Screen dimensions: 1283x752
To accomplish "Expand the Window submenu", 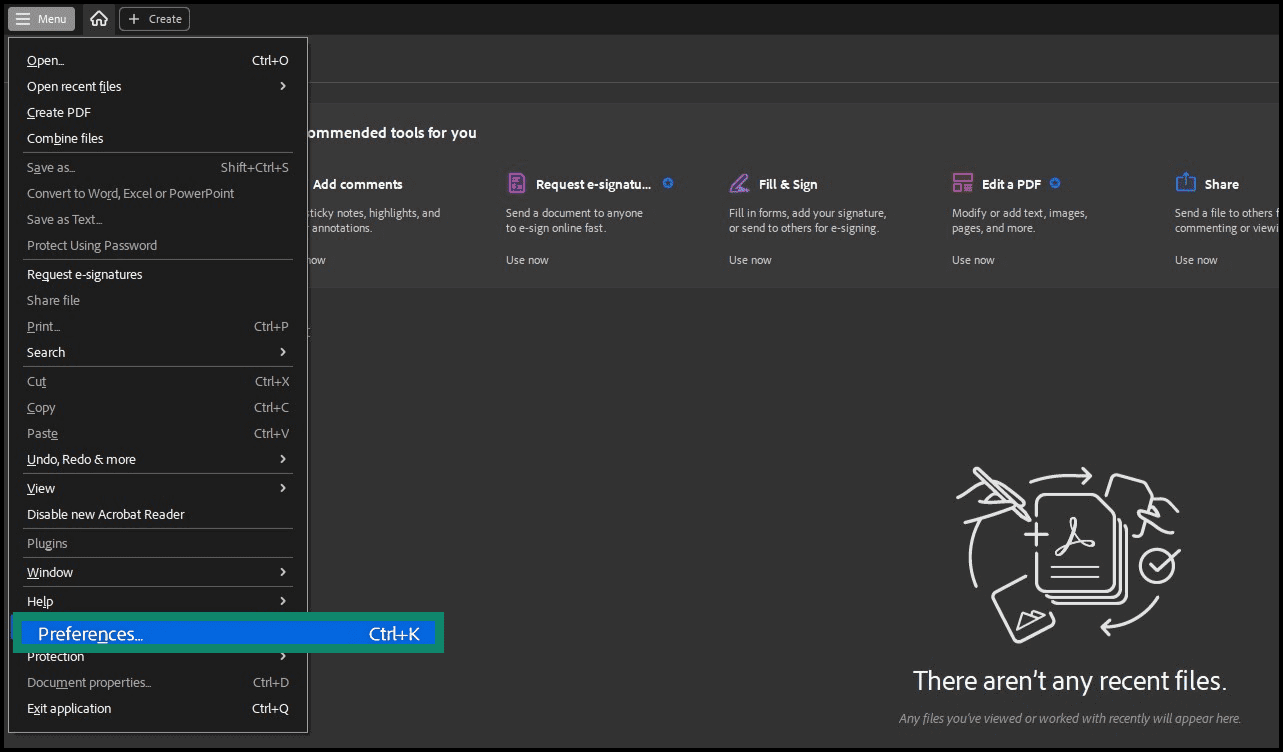I will (x=49, y=572).
